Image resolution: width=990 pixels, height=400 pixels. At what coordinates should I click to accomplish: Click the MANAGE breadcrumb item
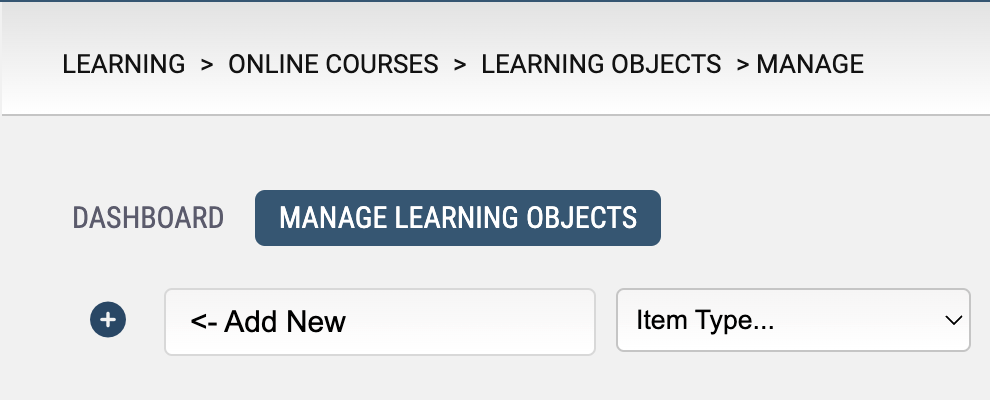tap(810, 64)
